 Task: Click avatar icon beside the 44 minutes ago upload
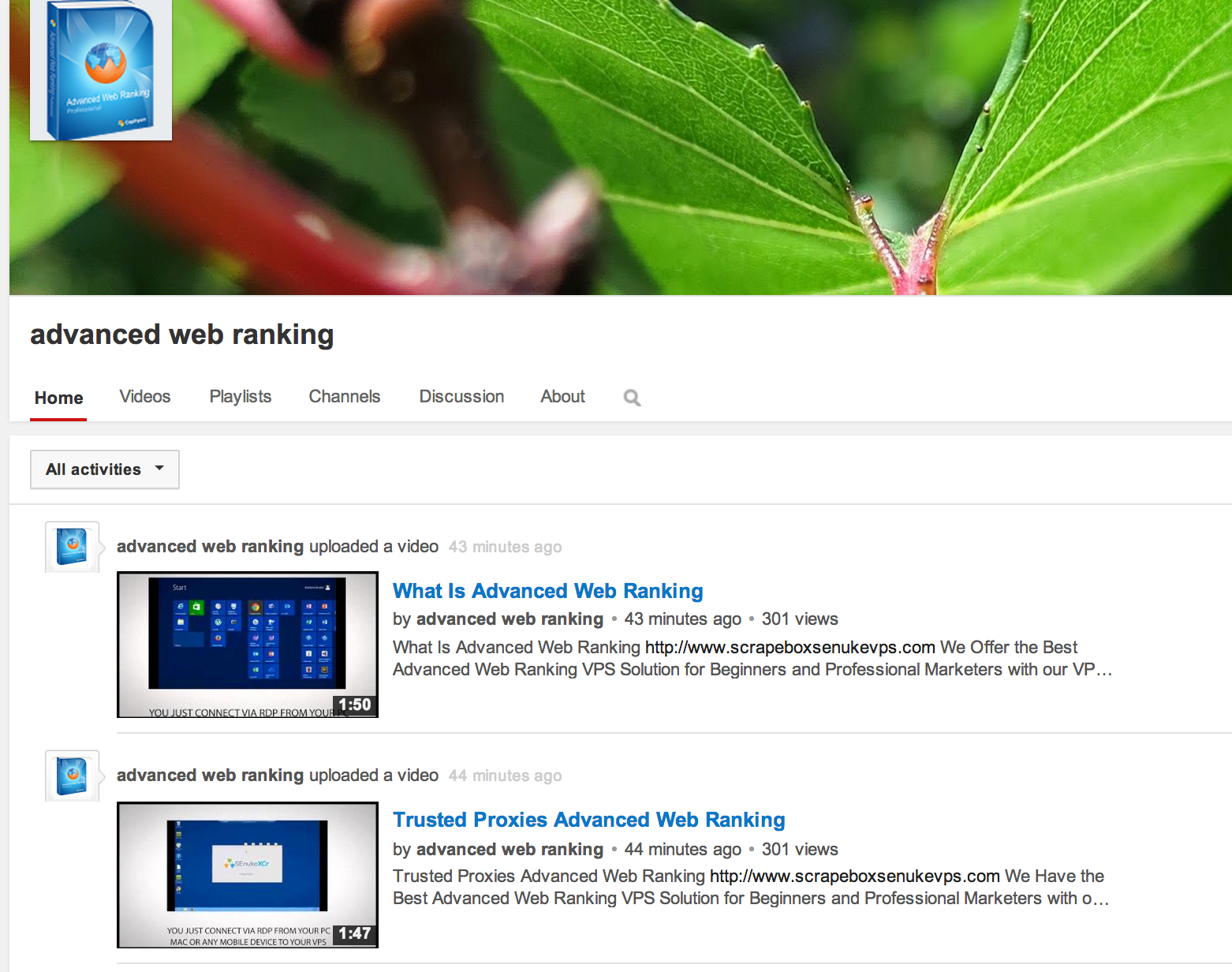click(73, 776)
